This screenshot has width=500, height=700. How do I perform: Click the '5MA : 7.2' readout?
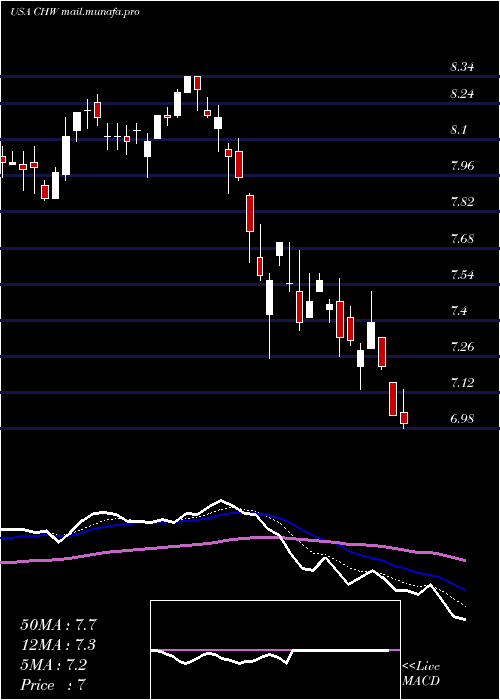(x=54, y=665)
